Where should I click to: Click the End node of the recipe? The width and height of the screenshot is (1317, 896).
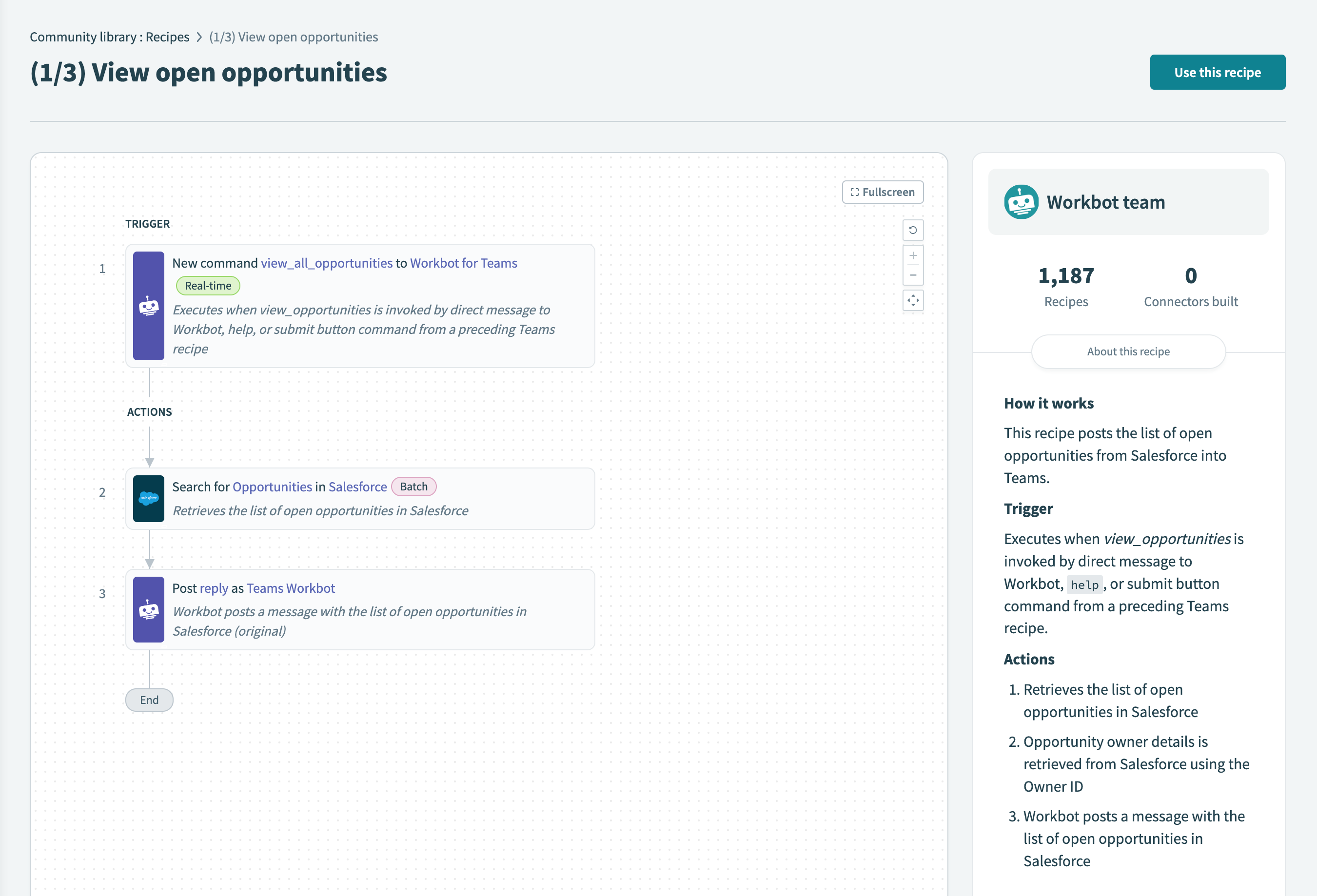coord(149,700)
